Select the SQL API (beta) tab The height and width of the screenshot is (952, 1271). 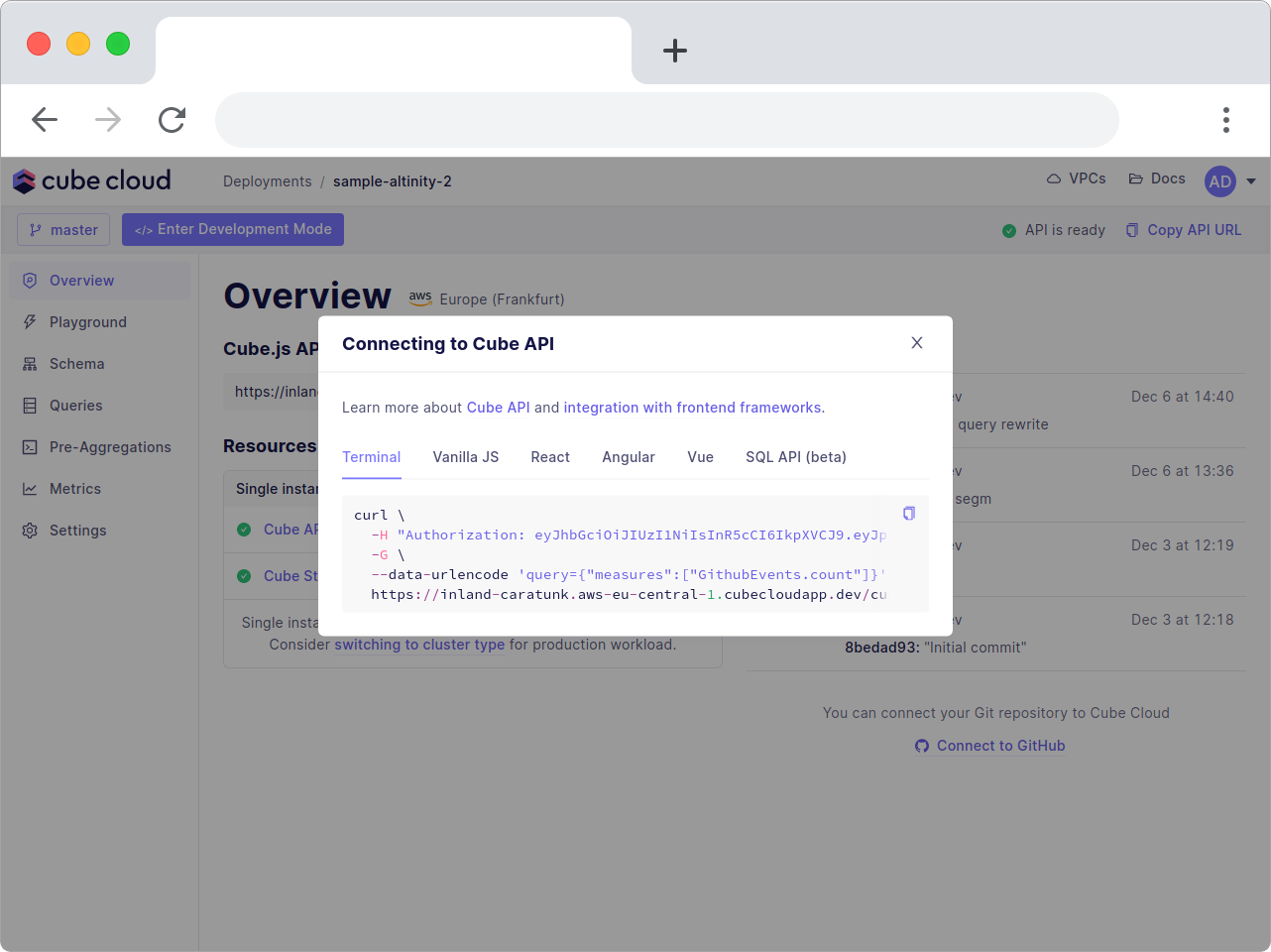pos(796,457)
